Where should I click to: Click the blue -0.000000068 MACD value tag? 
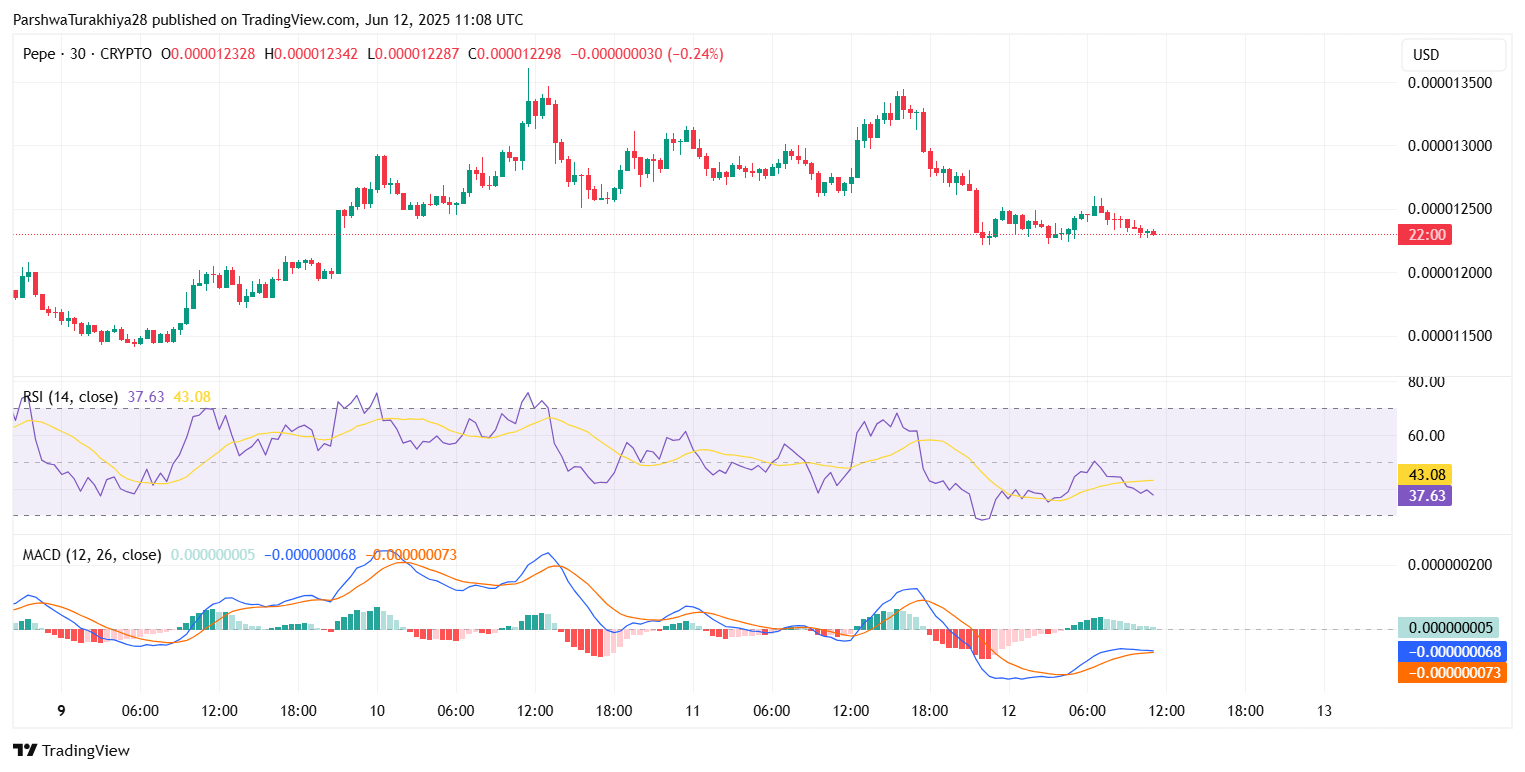click(x=1451, y=651)
